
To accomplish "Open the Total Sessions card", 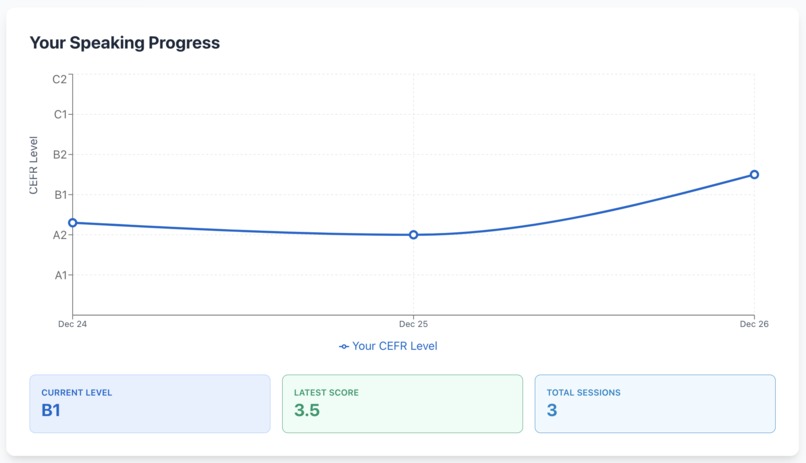I will (x=655, y=404).
